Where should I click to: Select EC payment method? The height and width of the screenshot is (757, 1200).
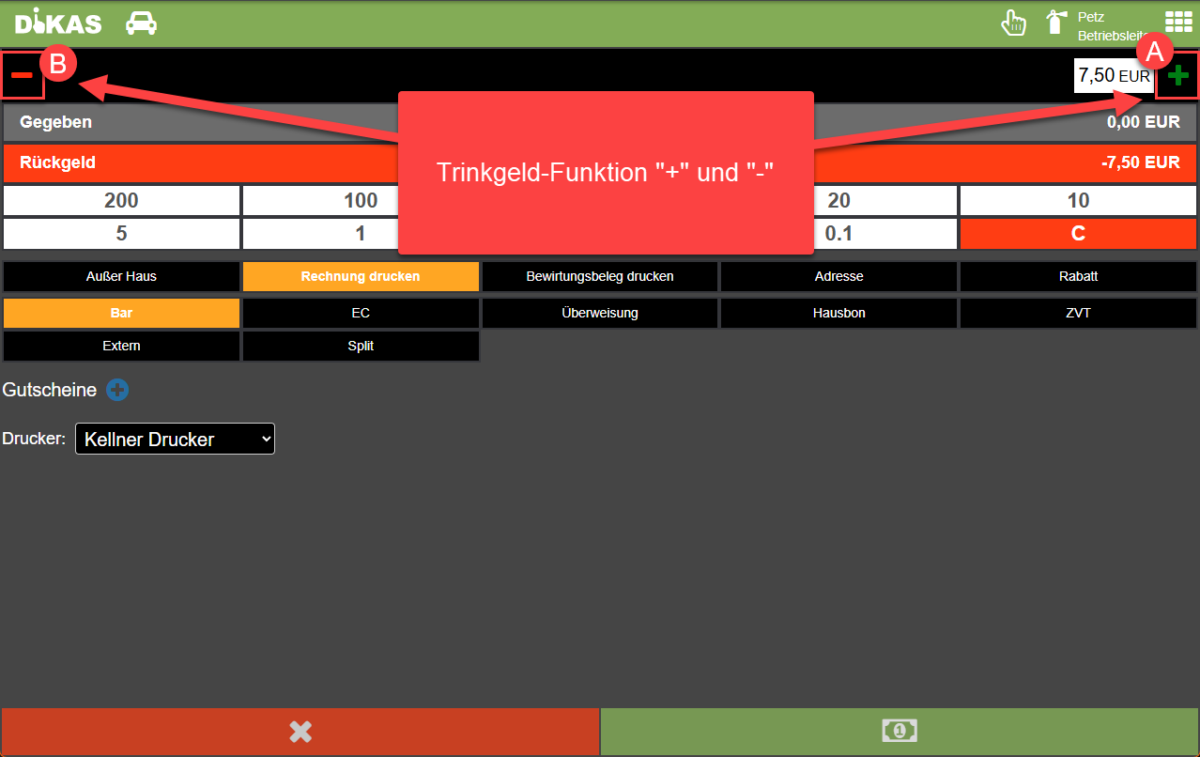pos(360,313)
